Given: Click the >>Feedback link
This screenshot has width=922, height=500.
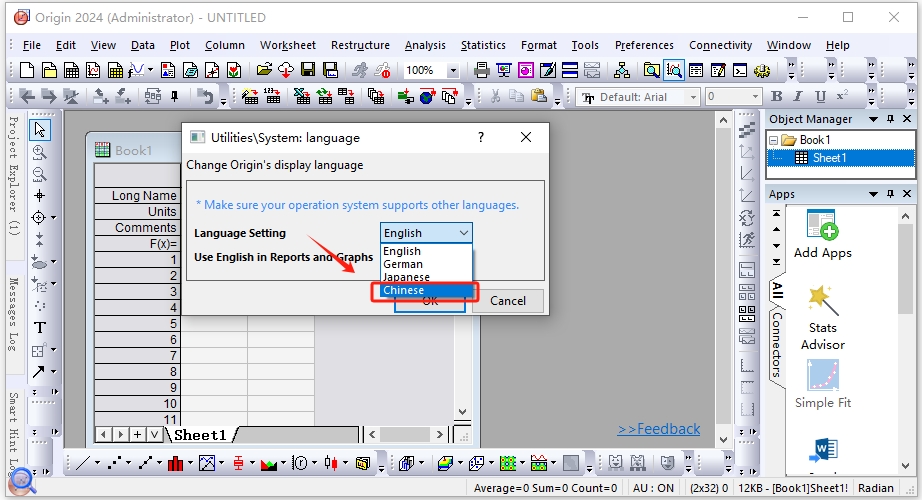Looking at the screenshot, I should 658,429.
